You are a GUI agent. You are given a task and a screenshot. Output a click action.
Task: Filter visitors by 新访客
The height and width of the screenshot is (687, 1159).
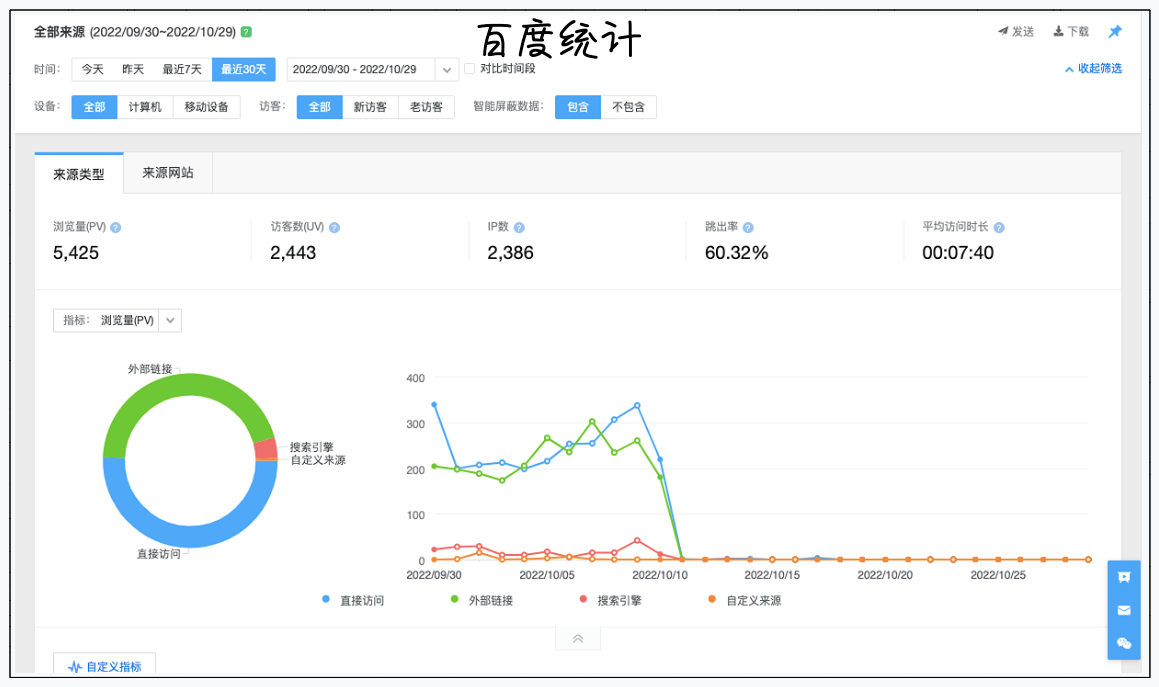(x=371, y=107)
